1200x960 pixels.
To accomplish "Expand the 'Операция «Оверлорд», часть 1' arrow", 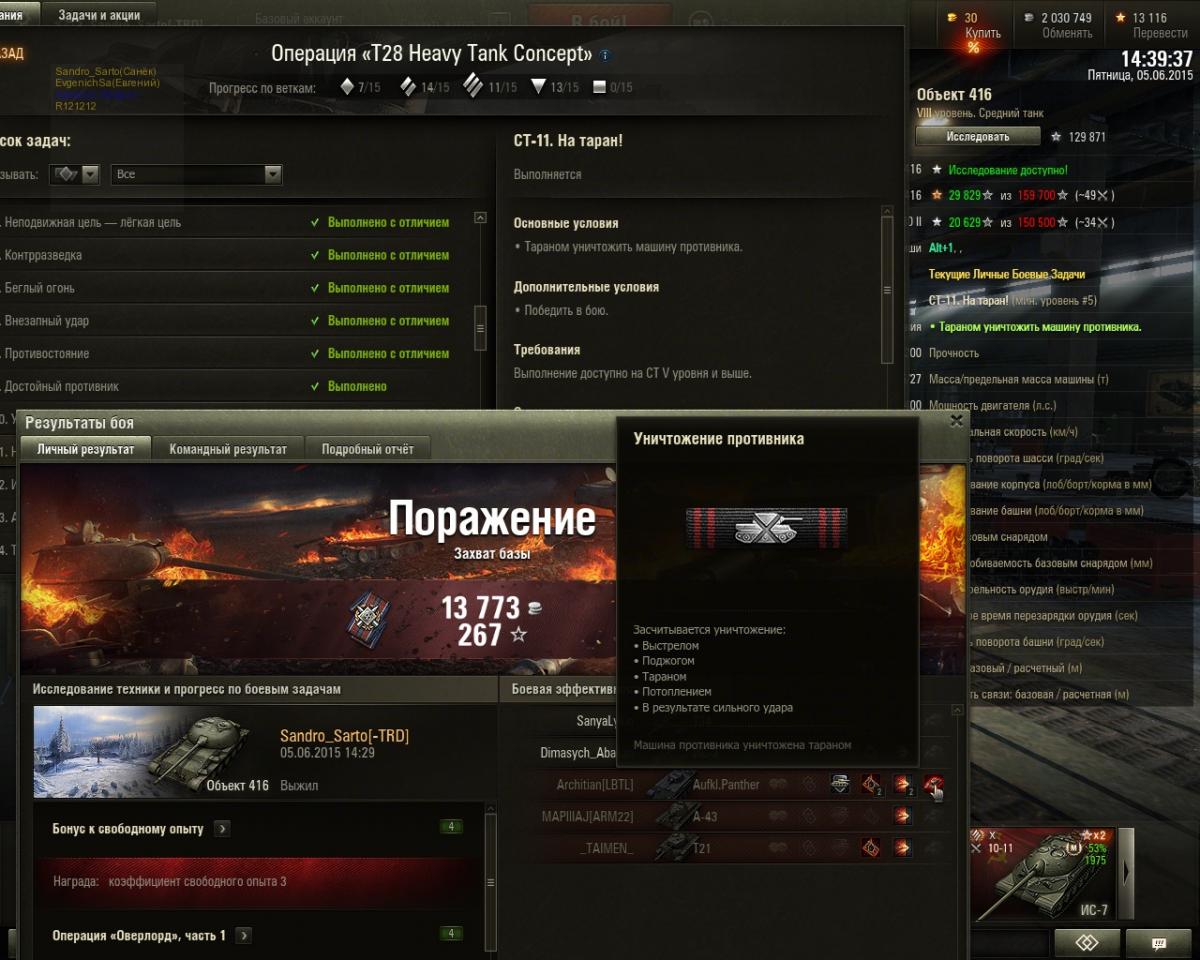I will click(243, 936).
